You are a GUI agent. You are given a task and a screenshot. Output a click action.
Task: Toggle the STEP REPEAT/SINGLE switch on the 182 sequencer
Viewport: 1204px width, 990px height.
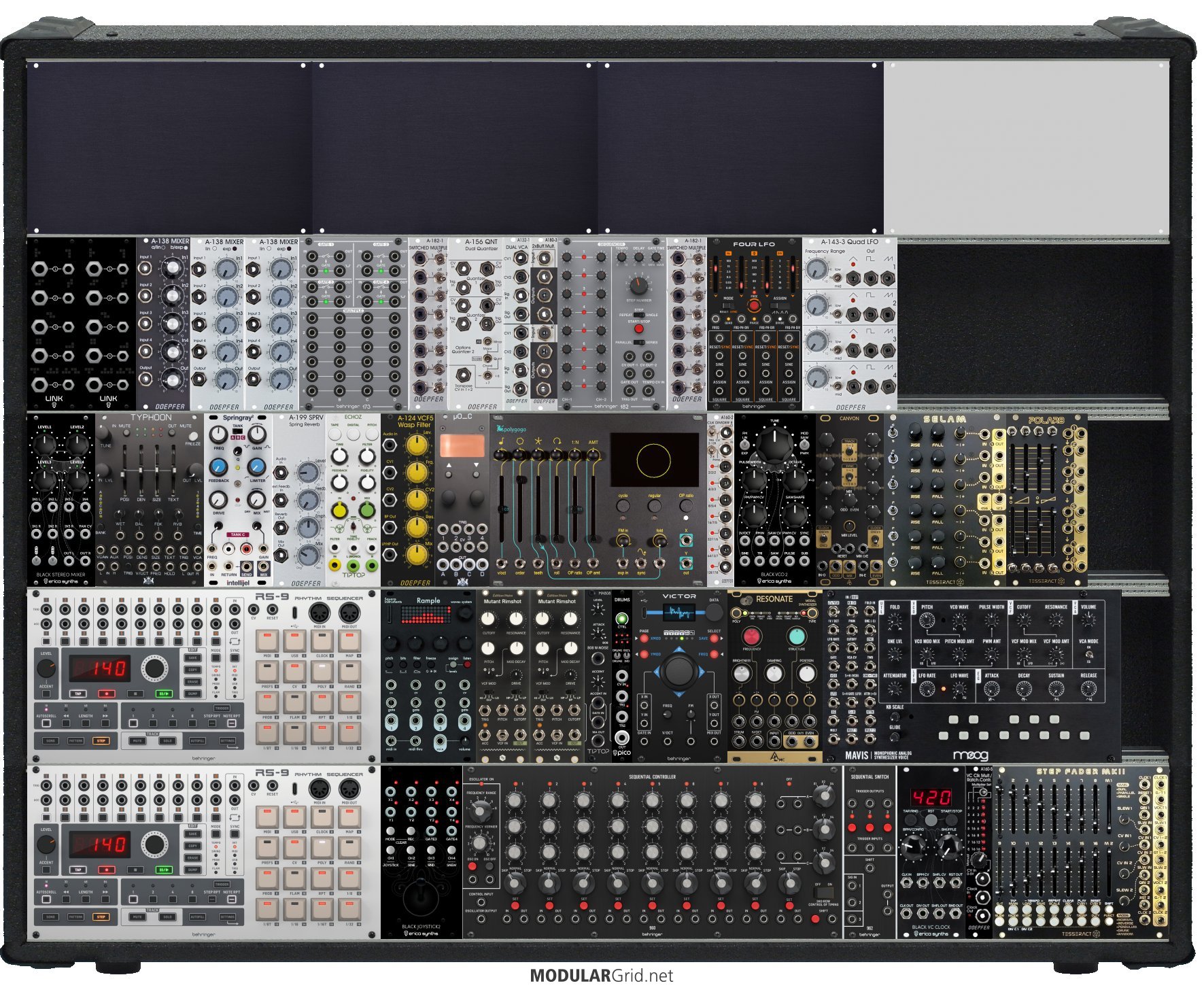point(638,315)
